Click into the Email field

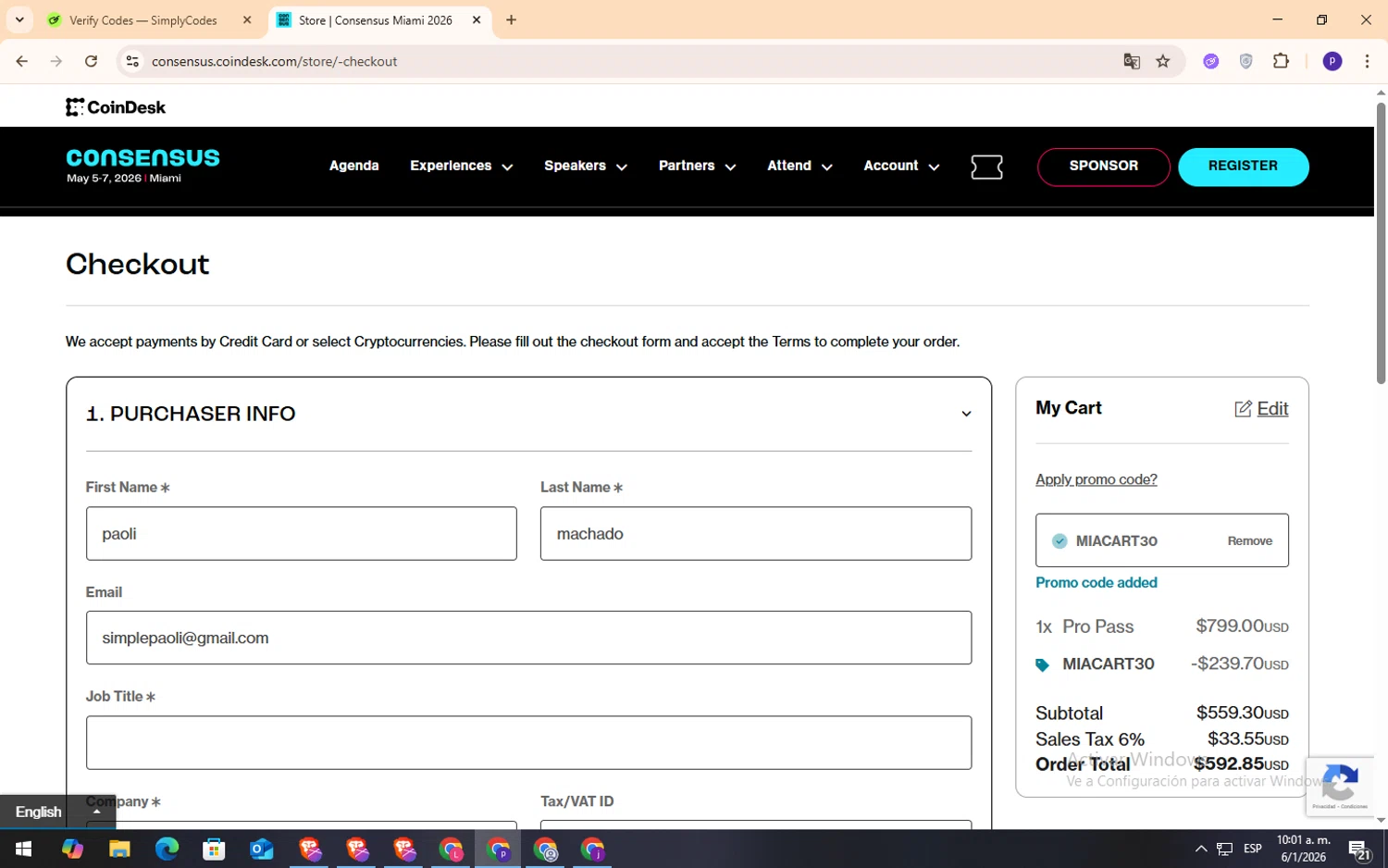tap(528, 638)
